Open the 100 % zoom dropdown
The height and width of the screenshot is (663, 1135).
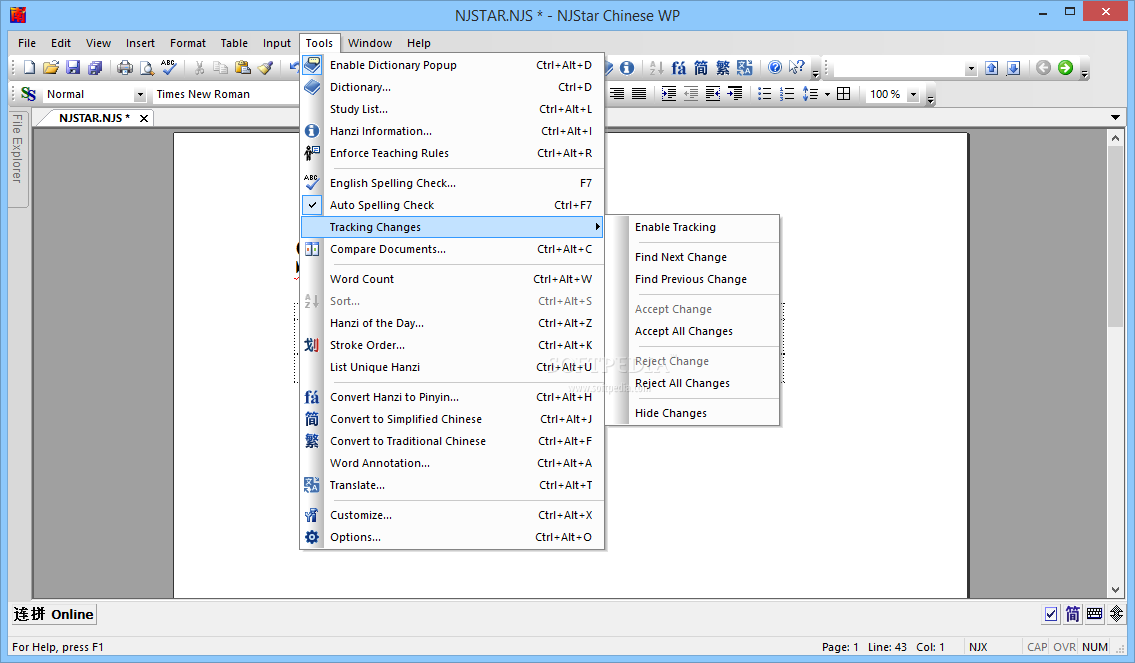913,95
